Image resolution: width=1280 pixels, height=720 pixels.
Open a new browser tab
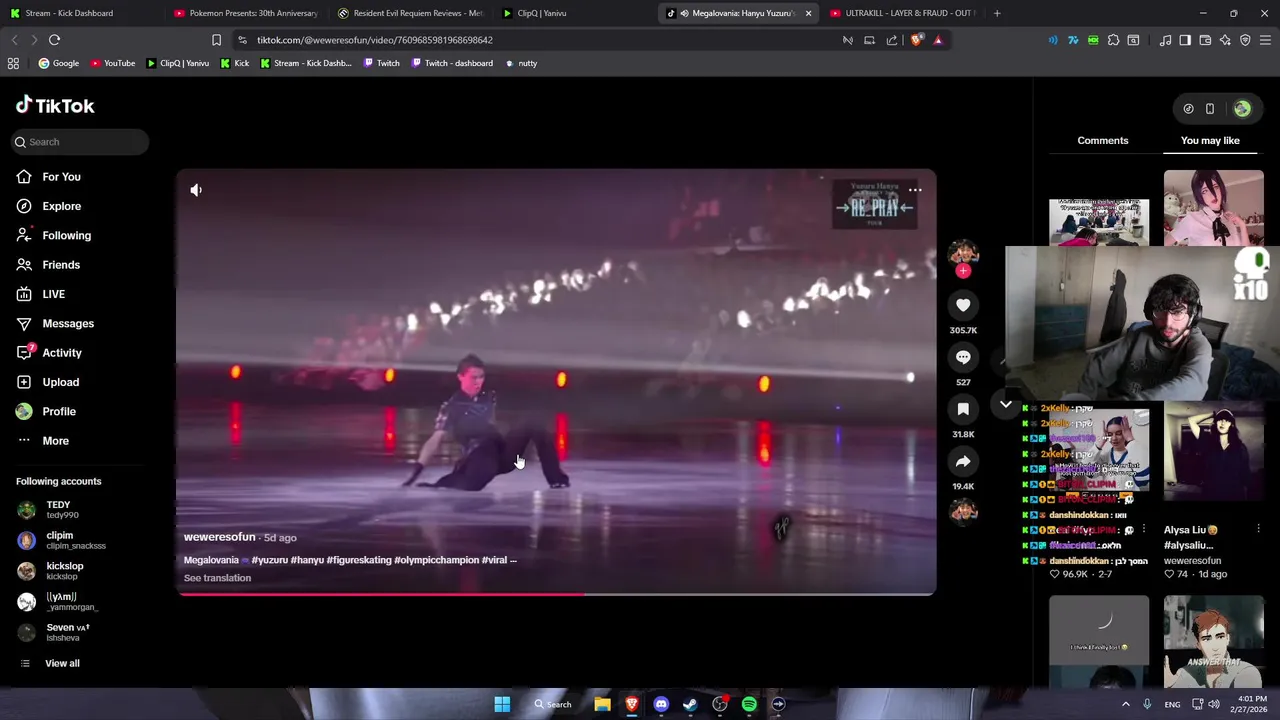[997, 13]
